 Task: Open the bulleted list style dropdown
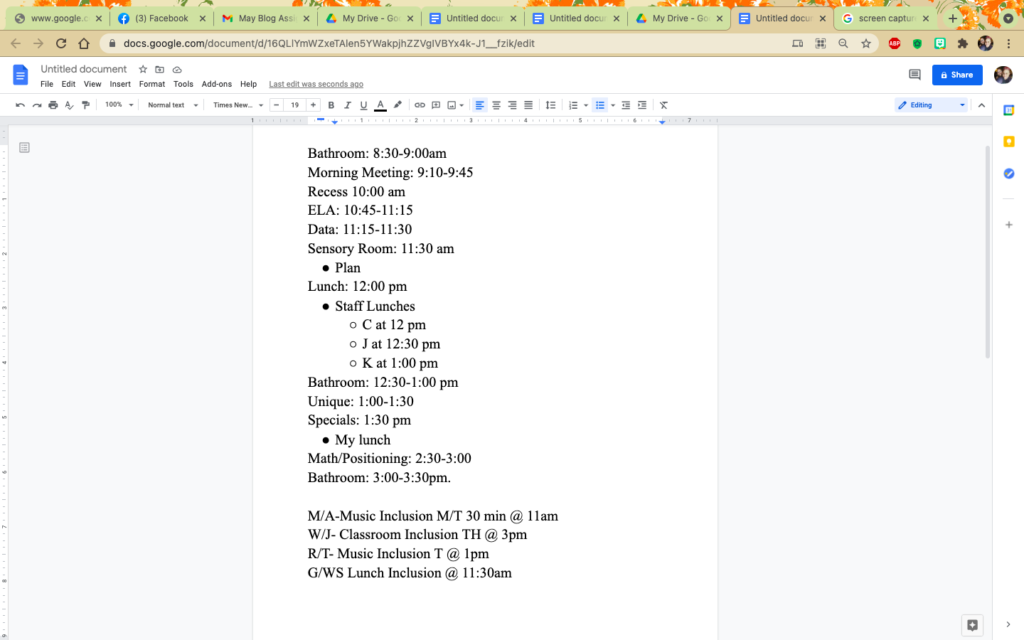tap(611, 105)
